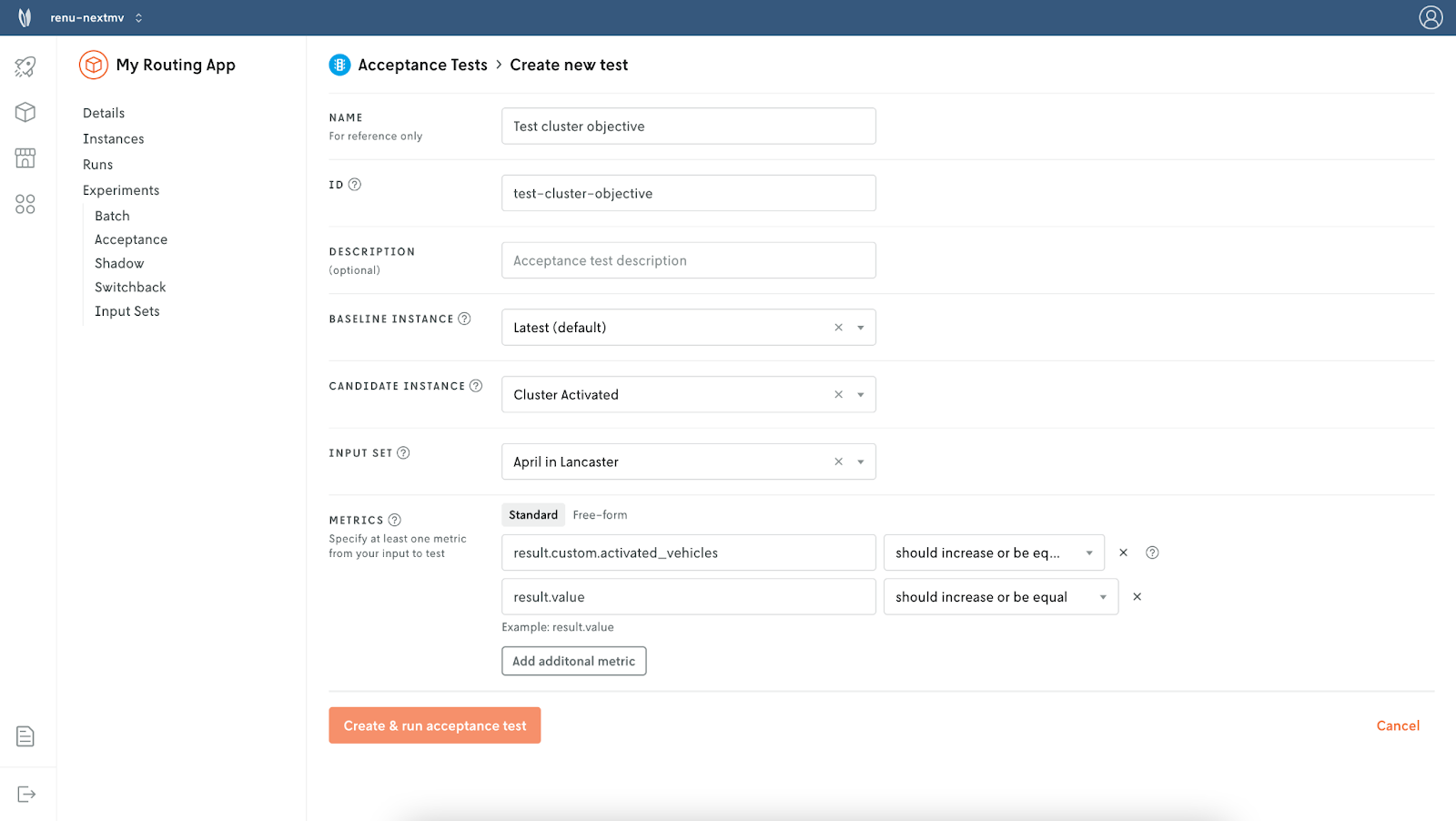This screenshot has width=1456, height=821.
Task: Click the Nextmv logo icon
Action: [x=25, y=17]
